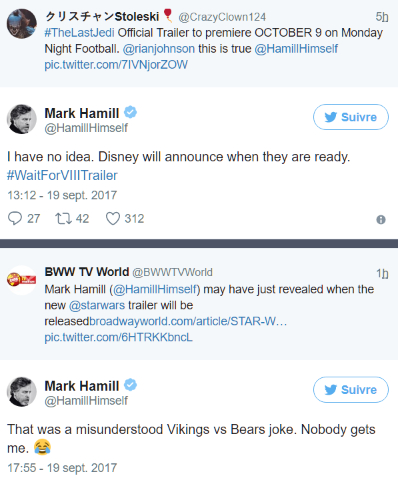The width and height of the screenshot is (398, 480).
Task: Open the tweet info circle icon
Action: click(x=381, y=220)
